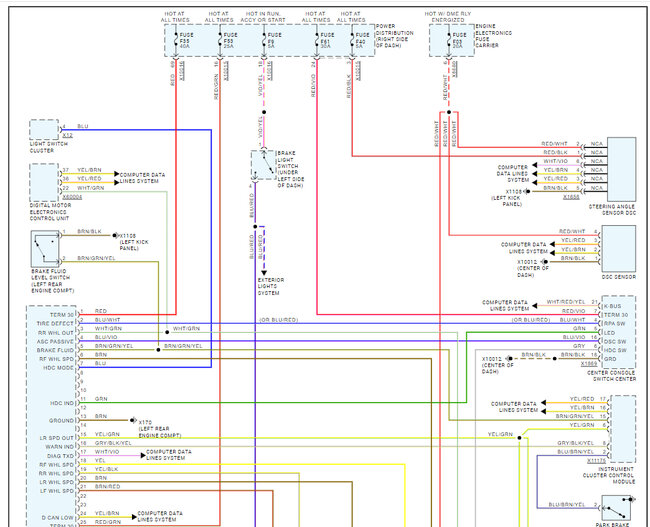Image resolution: width=650 pixels, height=527 pixels.
Task: Click 'RPA SW' terminal label
Action: pos(615,323)
